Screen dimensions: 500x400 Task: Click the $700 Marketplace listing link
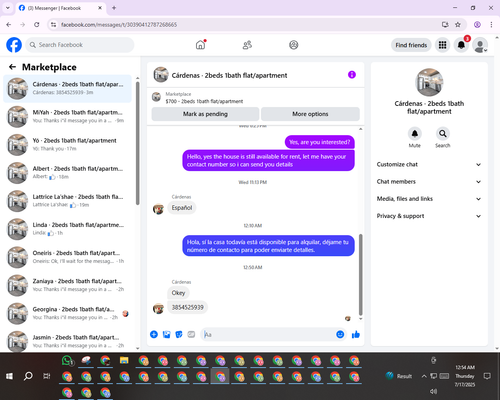(x=204, y=101)
